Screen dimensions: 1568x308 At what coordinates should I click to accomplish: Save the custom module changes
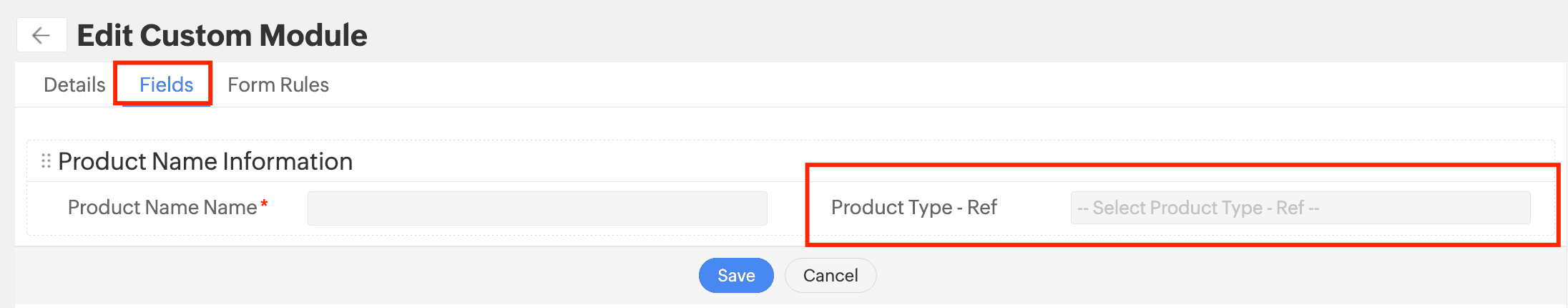(x=736, y=276)
